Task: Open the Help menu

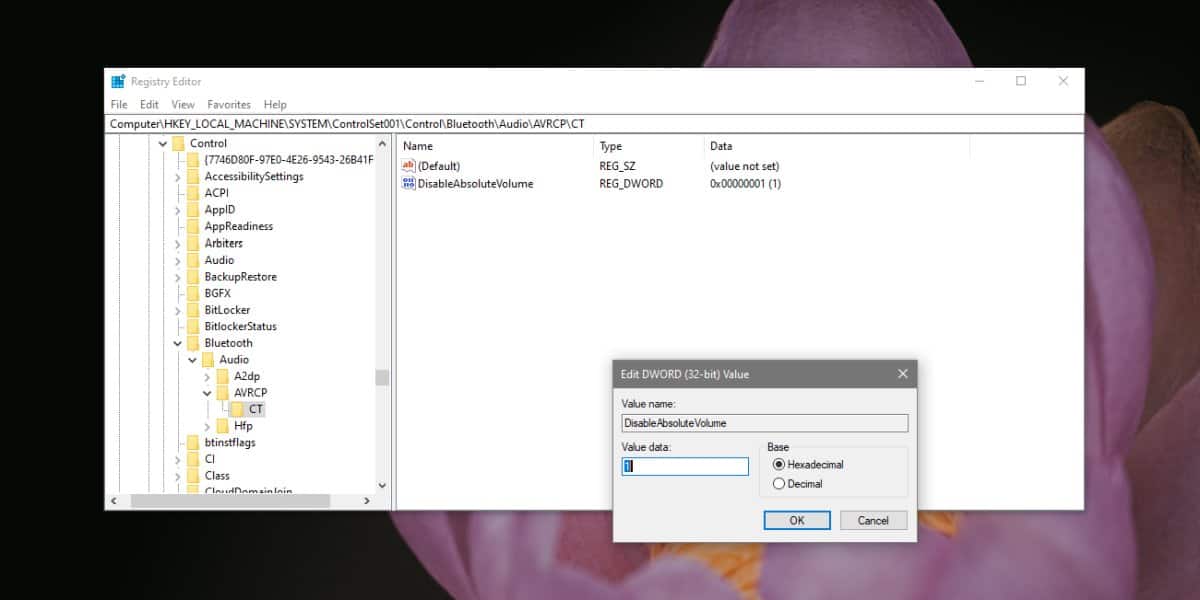Action: 275,104
